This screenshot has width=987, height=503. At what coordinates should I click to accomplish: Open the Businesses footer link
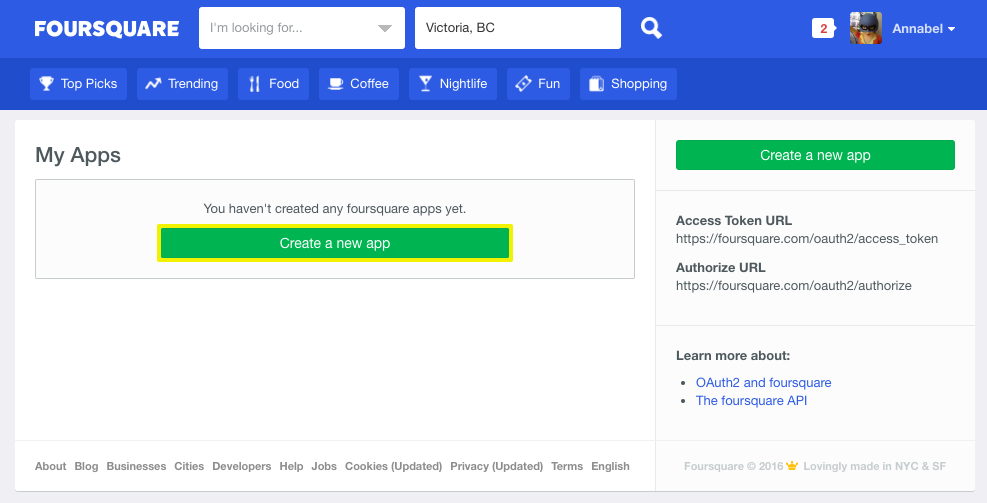click(x=136, y=466)
